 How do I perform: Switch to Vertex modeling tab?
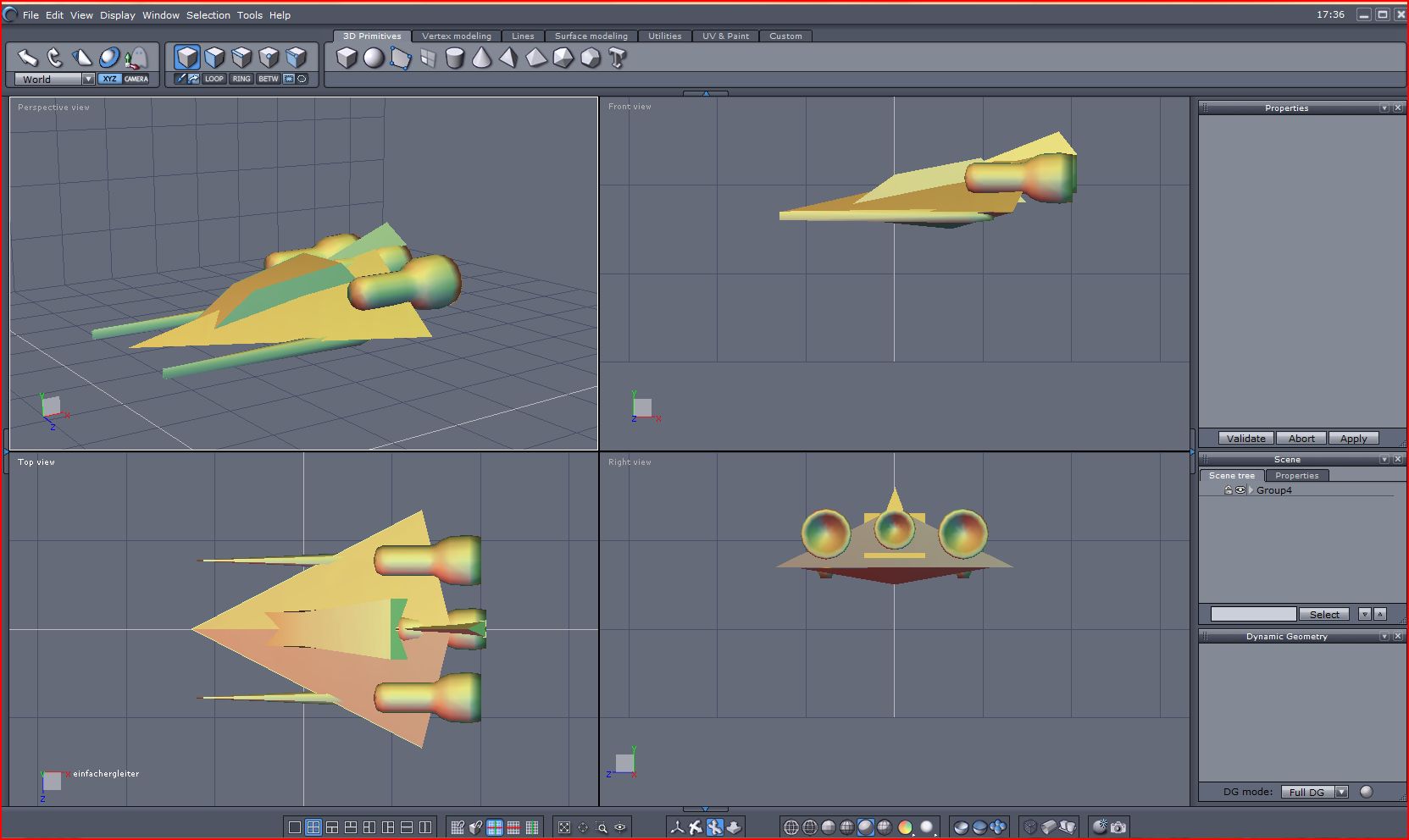[x=457, y=36]
